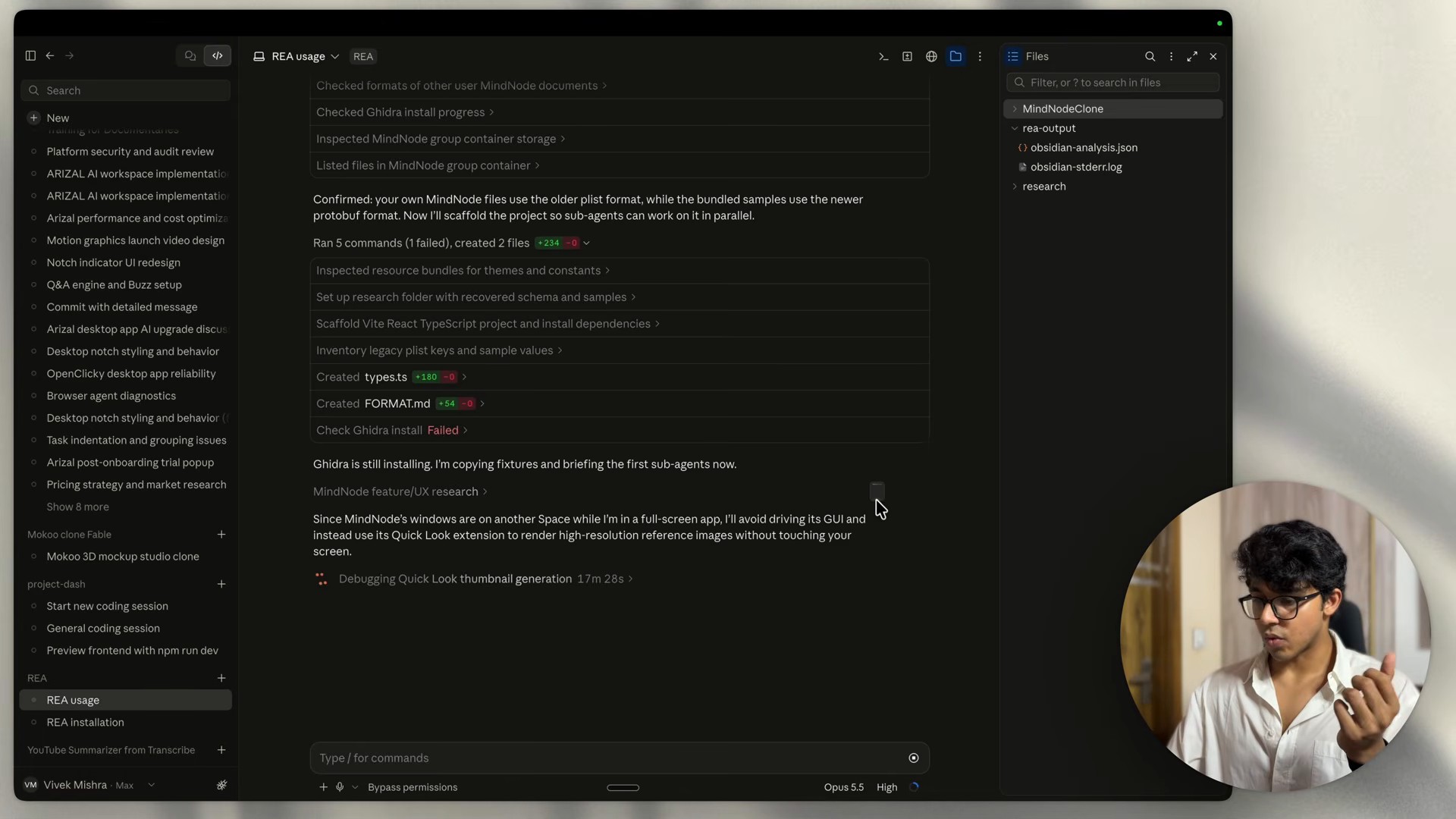
Task: Switch to the chat view icon
Action: click(x=190, y=55)
